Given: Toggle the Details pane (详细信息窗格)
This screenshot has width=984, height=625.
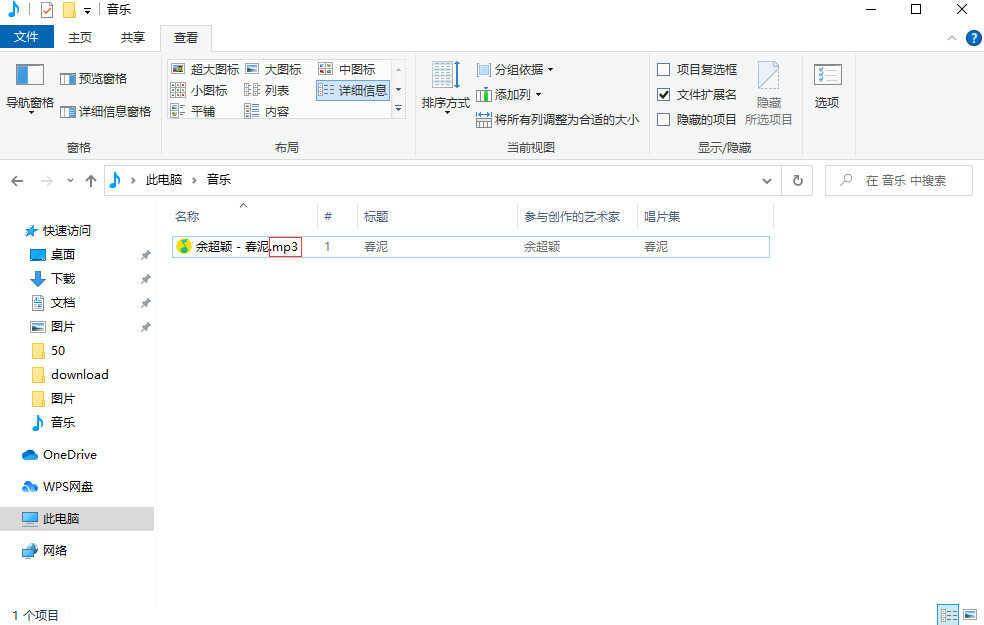Looking at the screenshot, I should pyautogui.click(x=106, y=111).
